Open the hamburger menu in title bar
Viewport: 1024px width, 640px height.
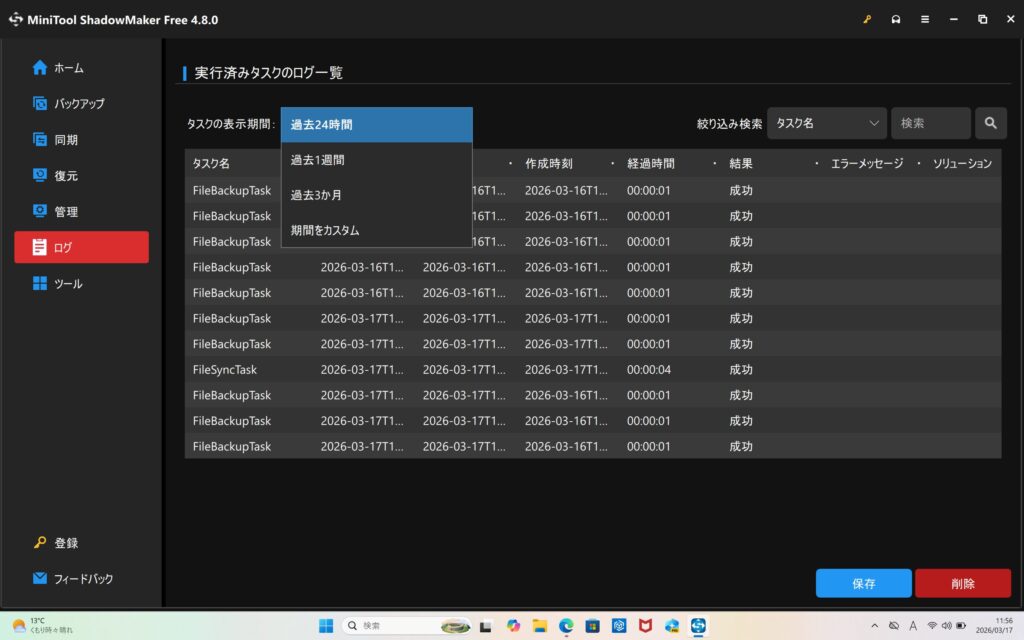pos(925,20)
